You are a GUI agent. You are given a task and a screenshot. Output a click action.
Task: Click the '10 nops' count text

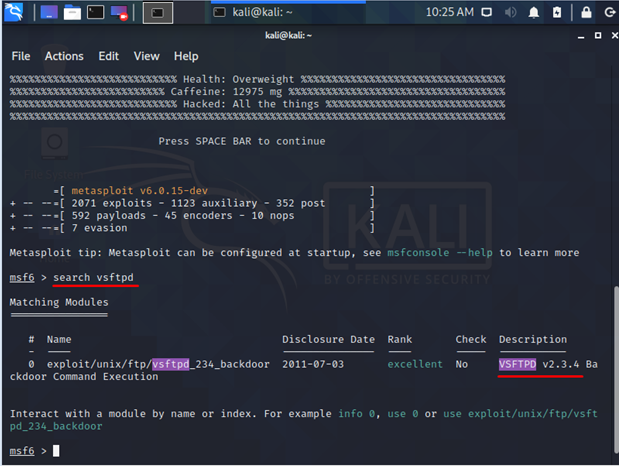pos(273,215)
